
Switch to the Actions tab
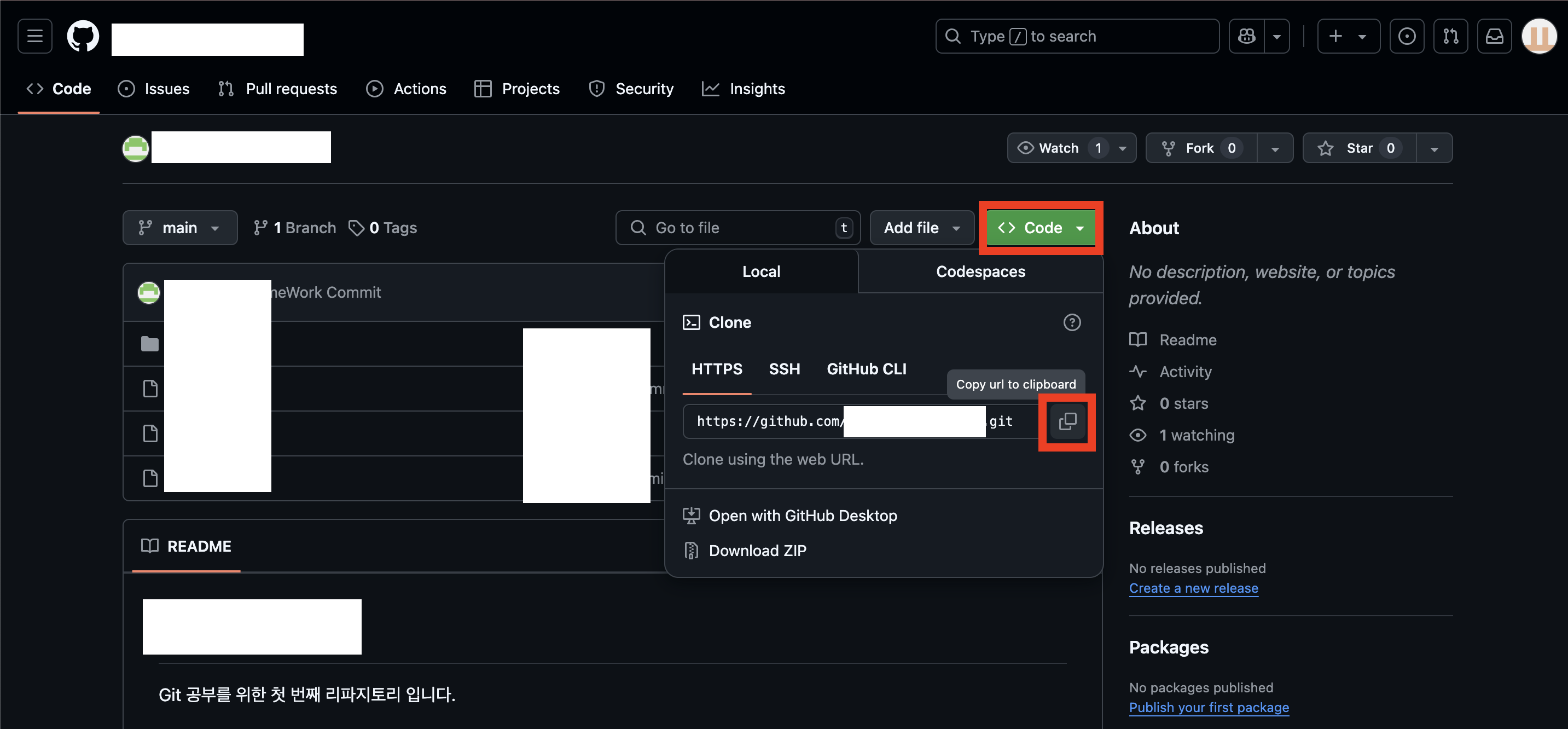406,89
